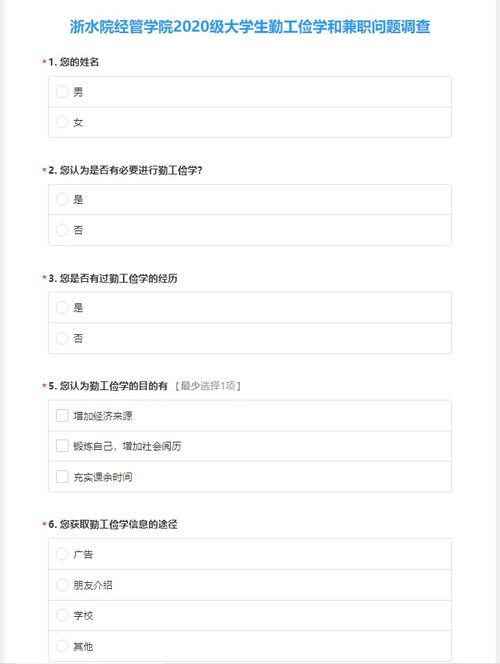Click question 5 label 勤工俭学的目的
Screen dimensions: 500x664
(x=108, y=386)
